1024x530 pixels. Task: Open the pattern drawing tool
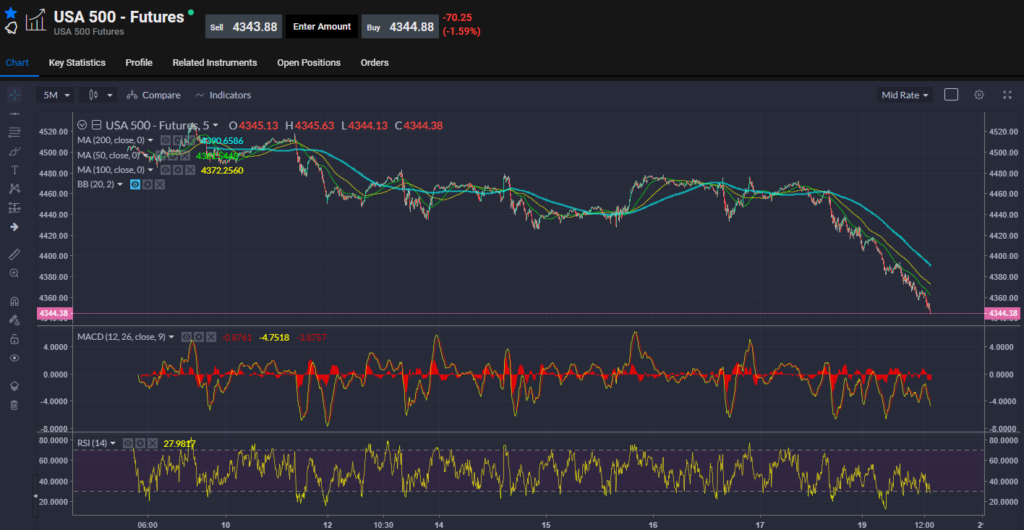14,189
